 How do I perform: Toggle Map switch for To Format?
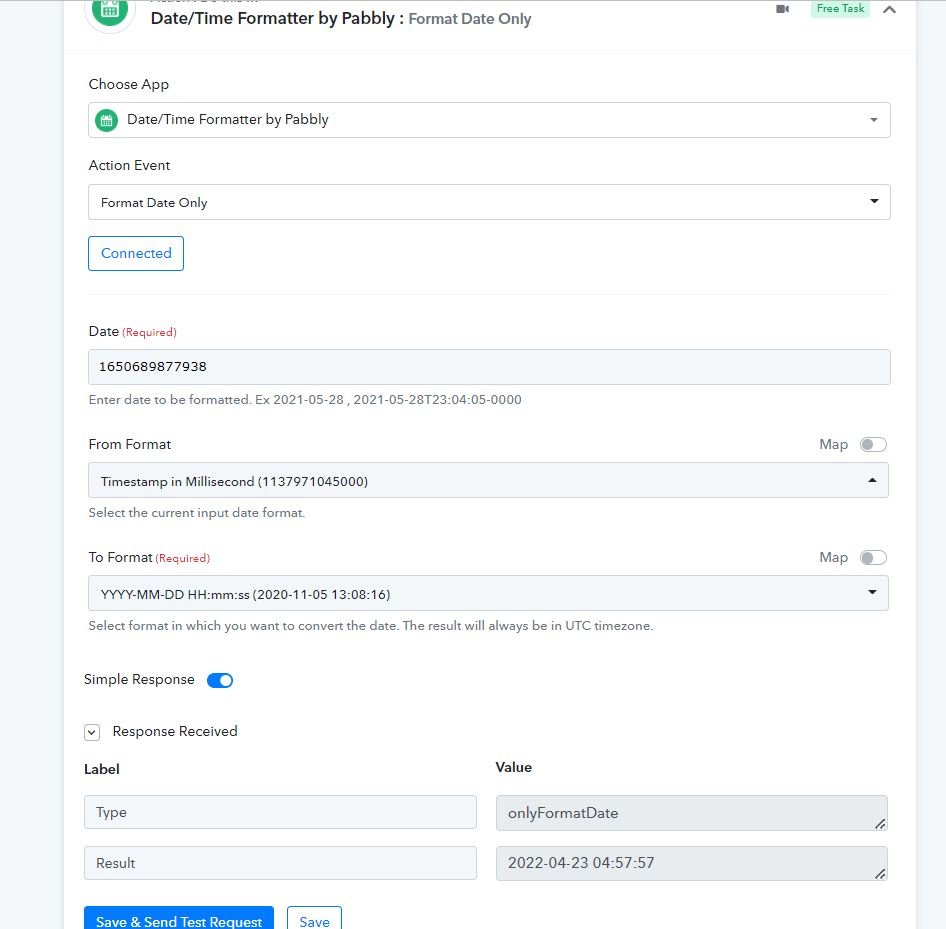click(x=873, y=557)
